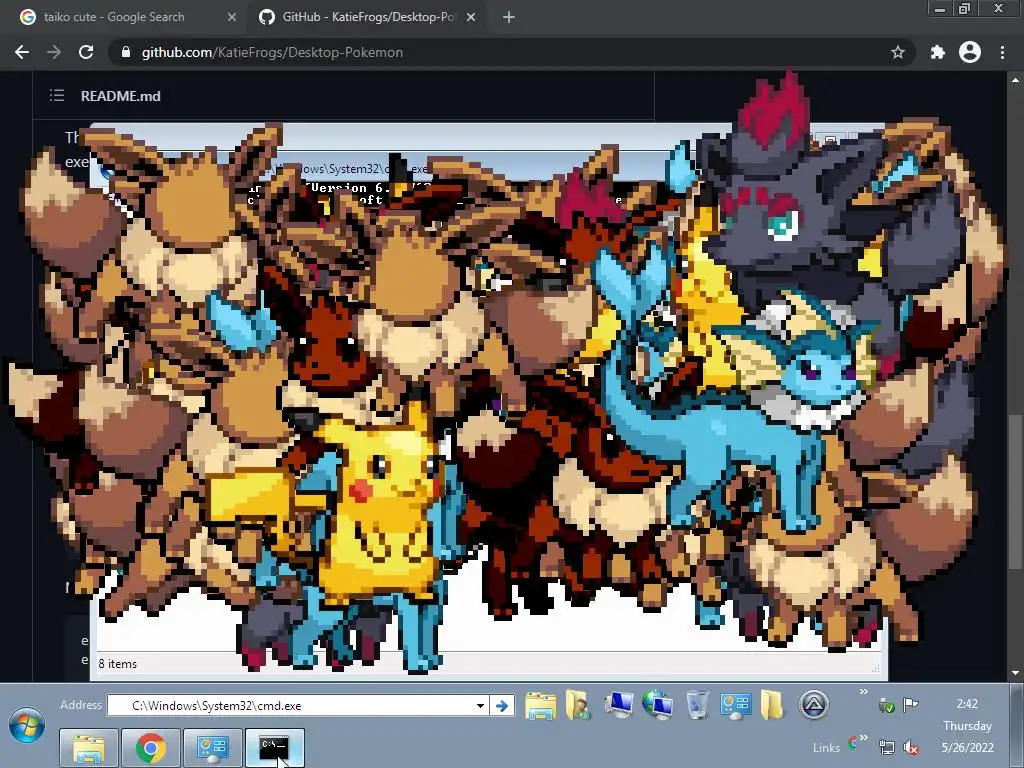Screen dimensions: 1024x768
Task: Select the cmd.exe taskbar button
Action: 274,748
